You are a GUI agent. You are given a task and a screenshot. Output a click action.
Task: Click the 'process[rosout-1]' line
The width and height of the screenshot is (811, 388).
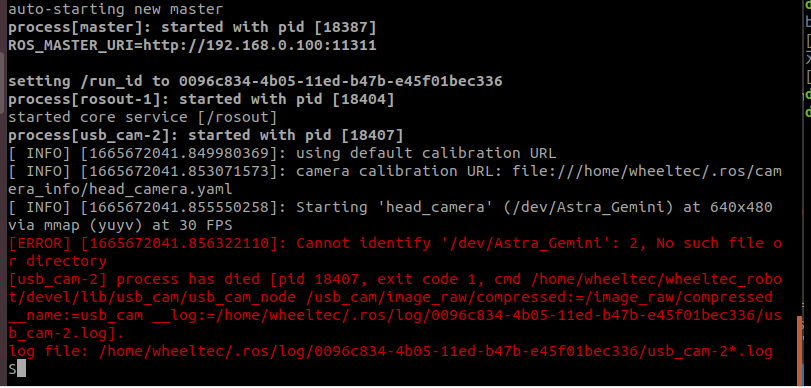pyautogui.click(x=201, y=99)
